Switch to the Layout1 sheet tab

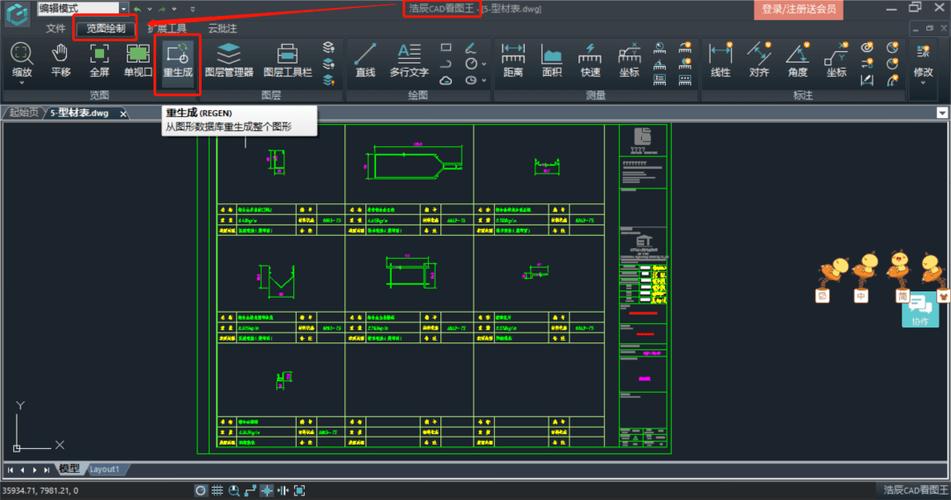(x=105, y=469)
